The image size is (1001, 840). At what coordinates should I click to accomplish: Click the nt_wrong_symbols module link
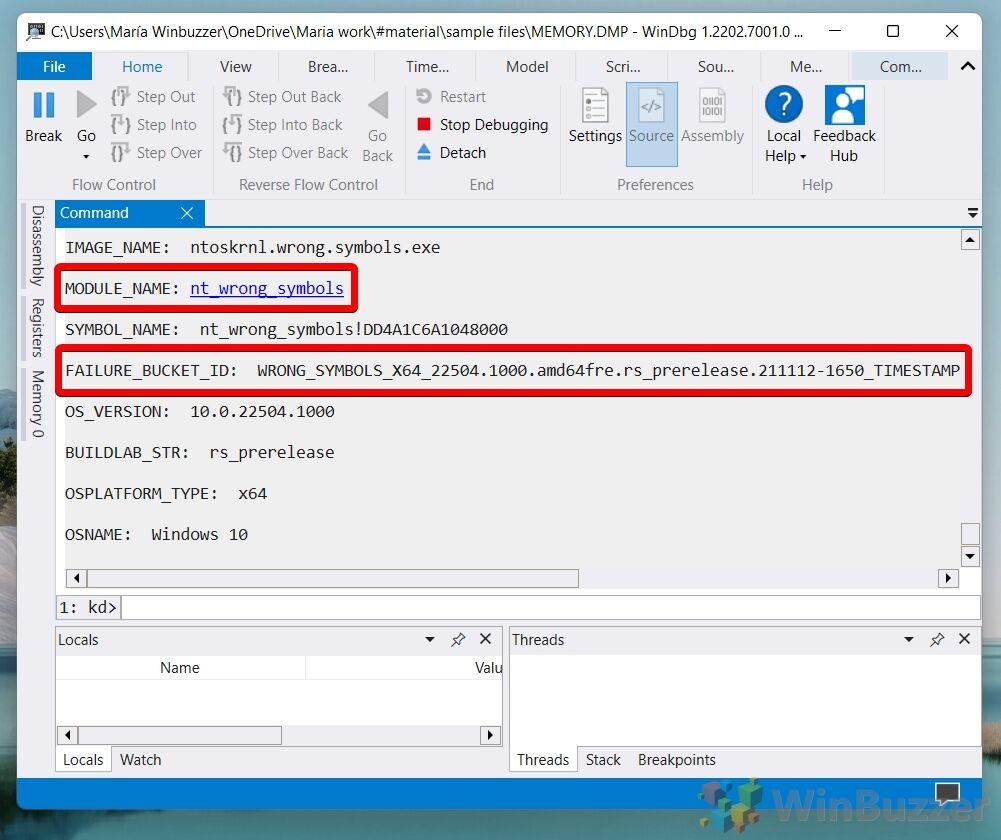click(x=267, y=289)
